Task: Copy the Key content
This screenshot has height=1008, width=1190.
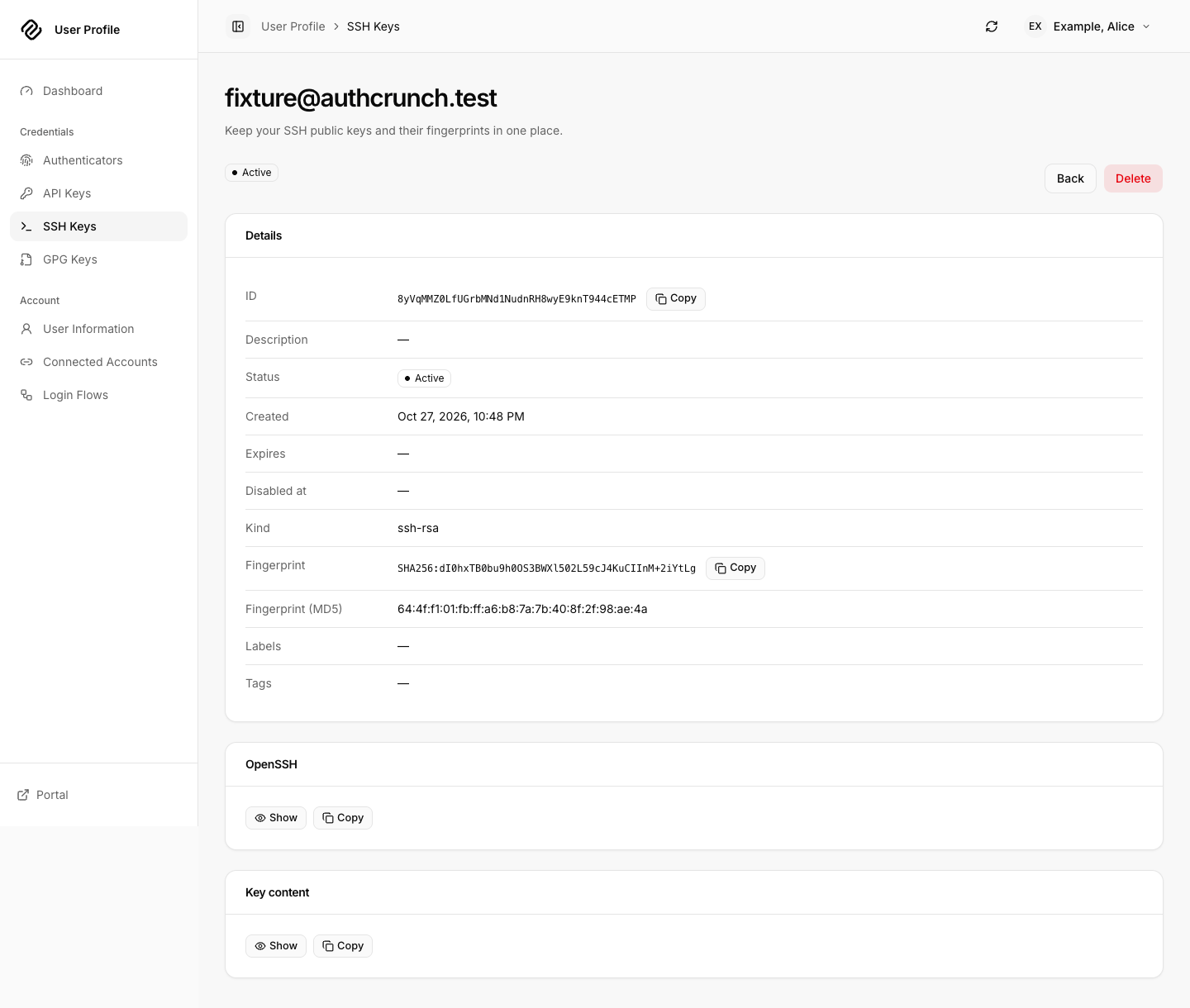Action: pyautogui.click(x=343, y=946)
